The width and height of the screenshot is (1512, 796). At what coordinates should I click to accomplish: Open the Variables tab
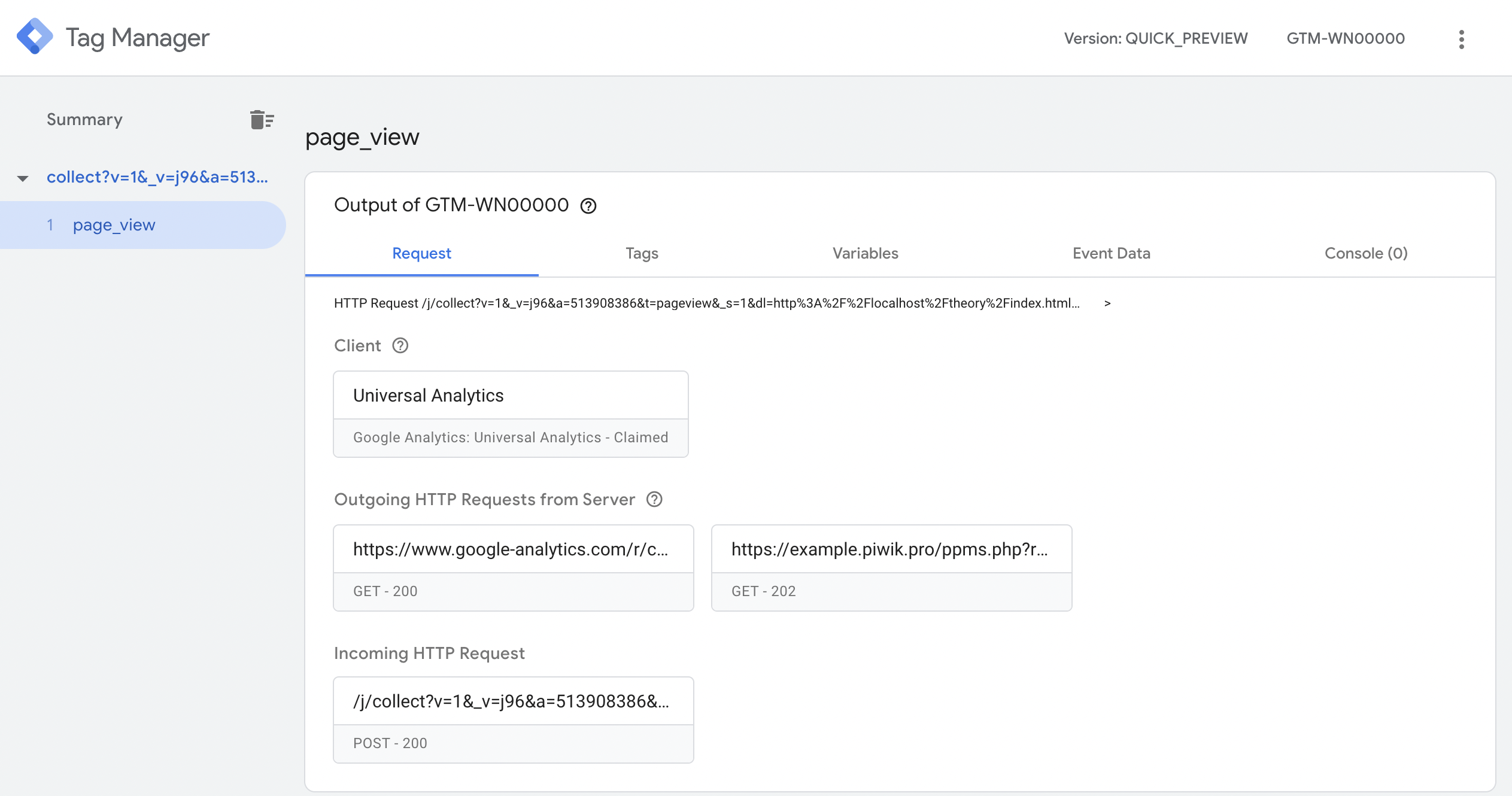tap(866, 253)
